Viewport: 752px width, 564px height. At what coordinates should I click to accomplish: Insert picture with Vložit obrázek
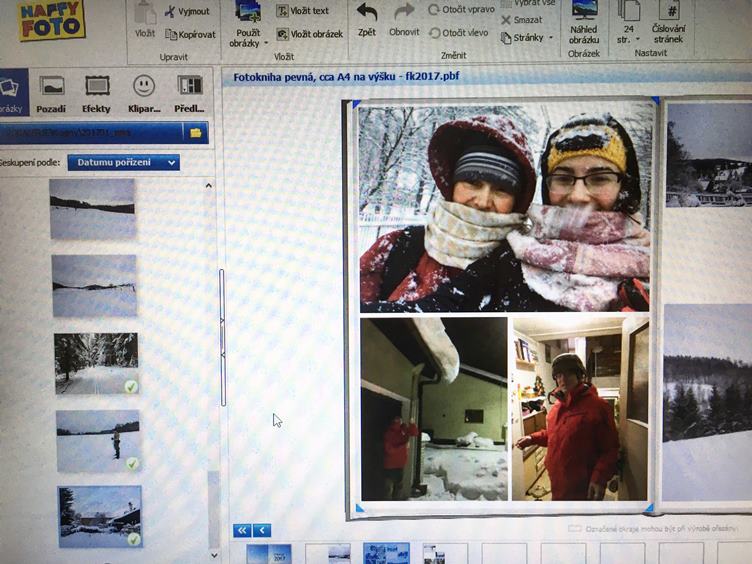tap(310, 34)
